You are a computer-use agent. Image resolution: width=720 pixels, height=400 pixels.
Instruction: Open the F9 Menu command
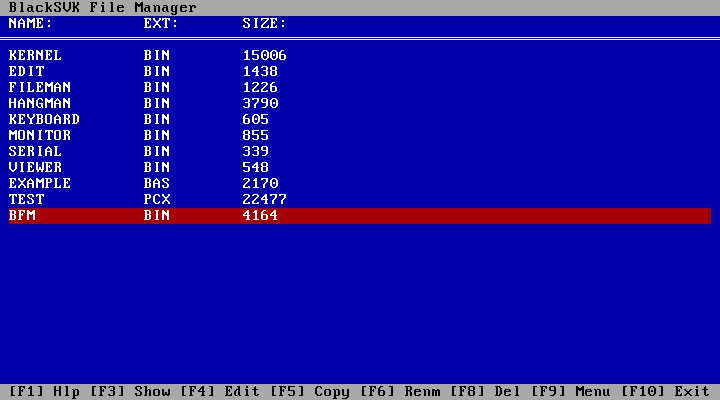571,392
